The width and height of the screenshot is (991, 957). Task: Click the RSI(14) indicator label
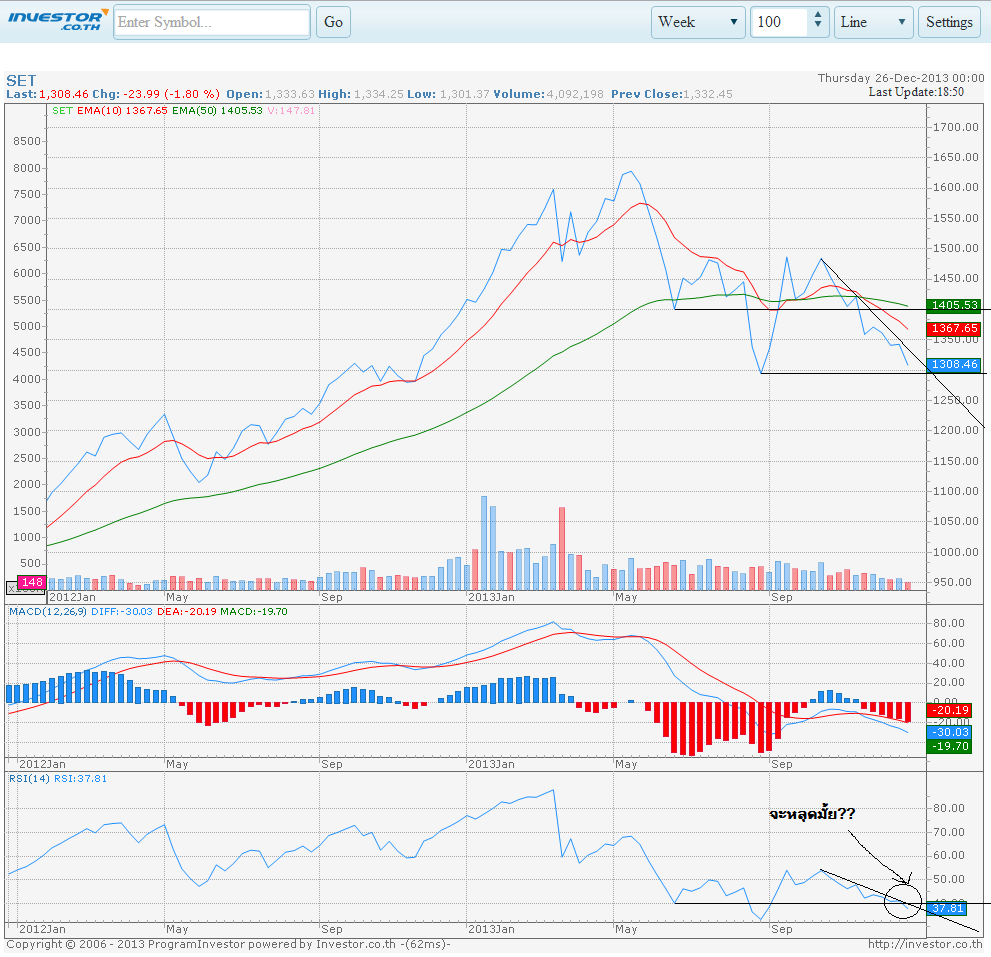(29, 778)
